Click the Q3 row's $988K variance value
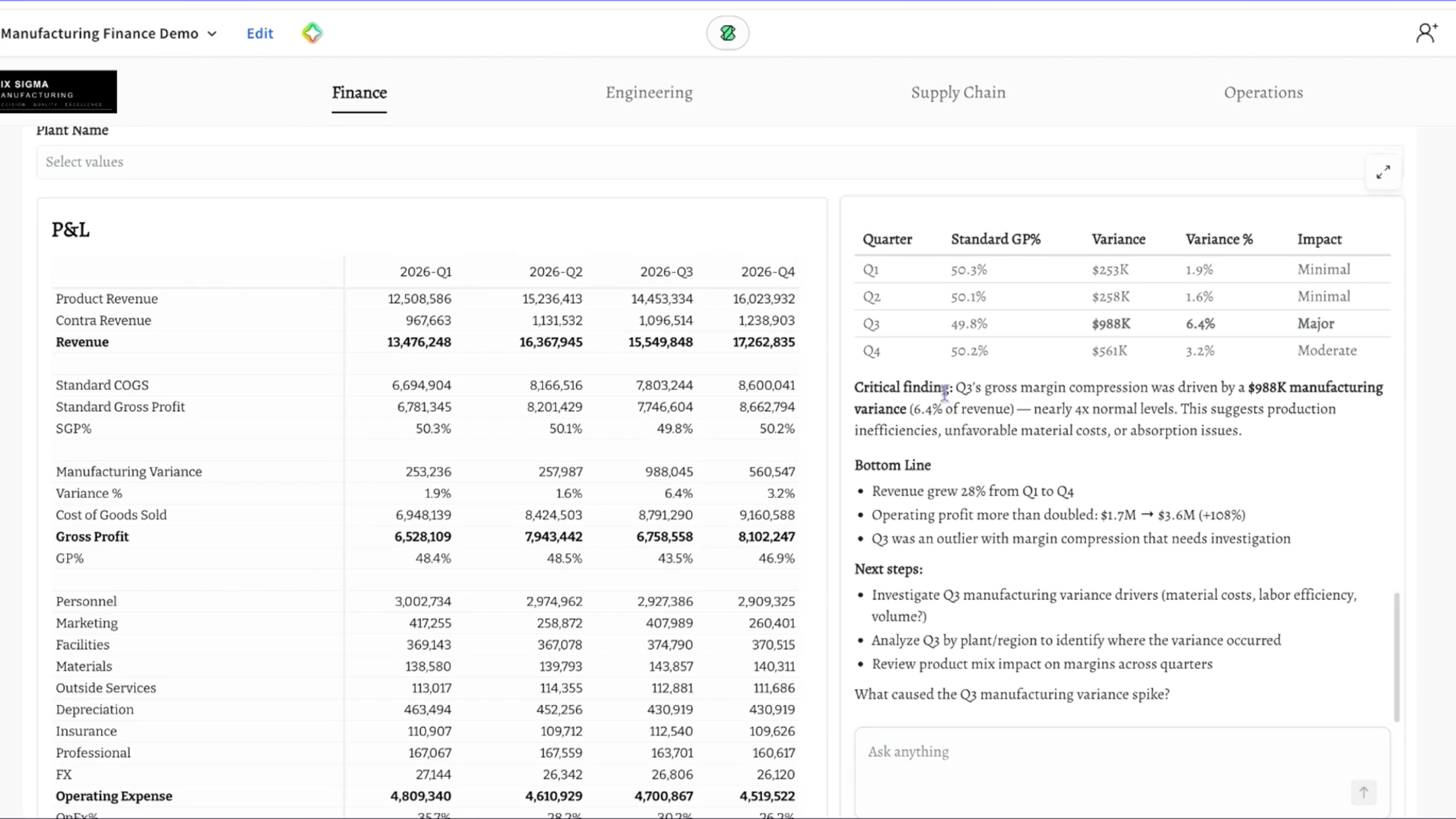This screenshot has width=1456, height=819. click(1111, 324)
